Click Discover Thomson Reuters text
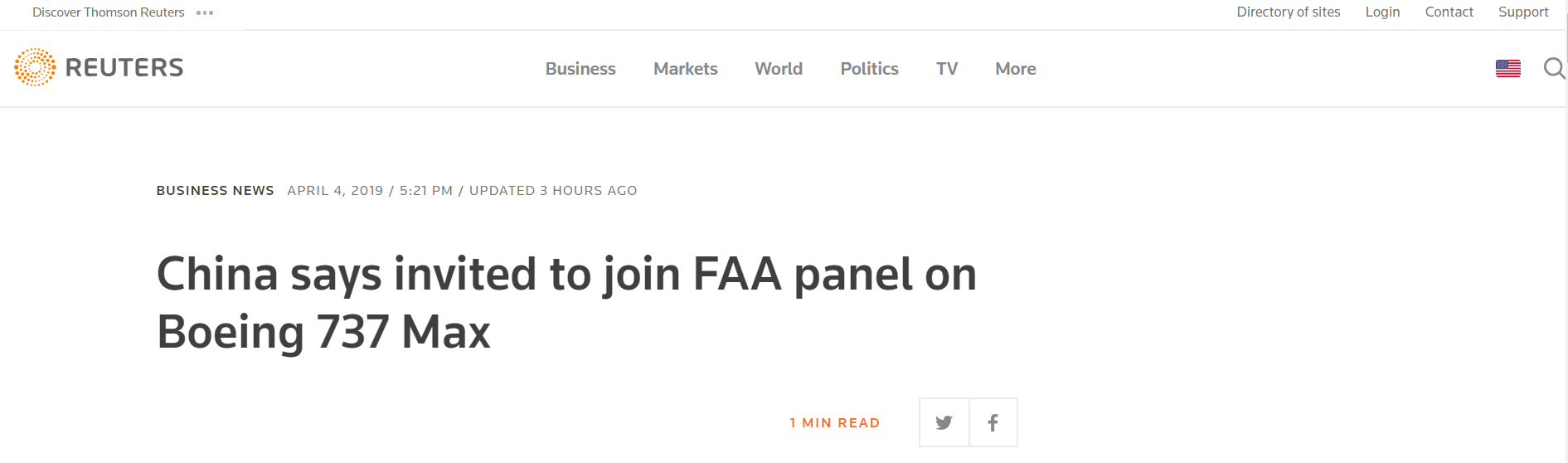 coord(108,12)
